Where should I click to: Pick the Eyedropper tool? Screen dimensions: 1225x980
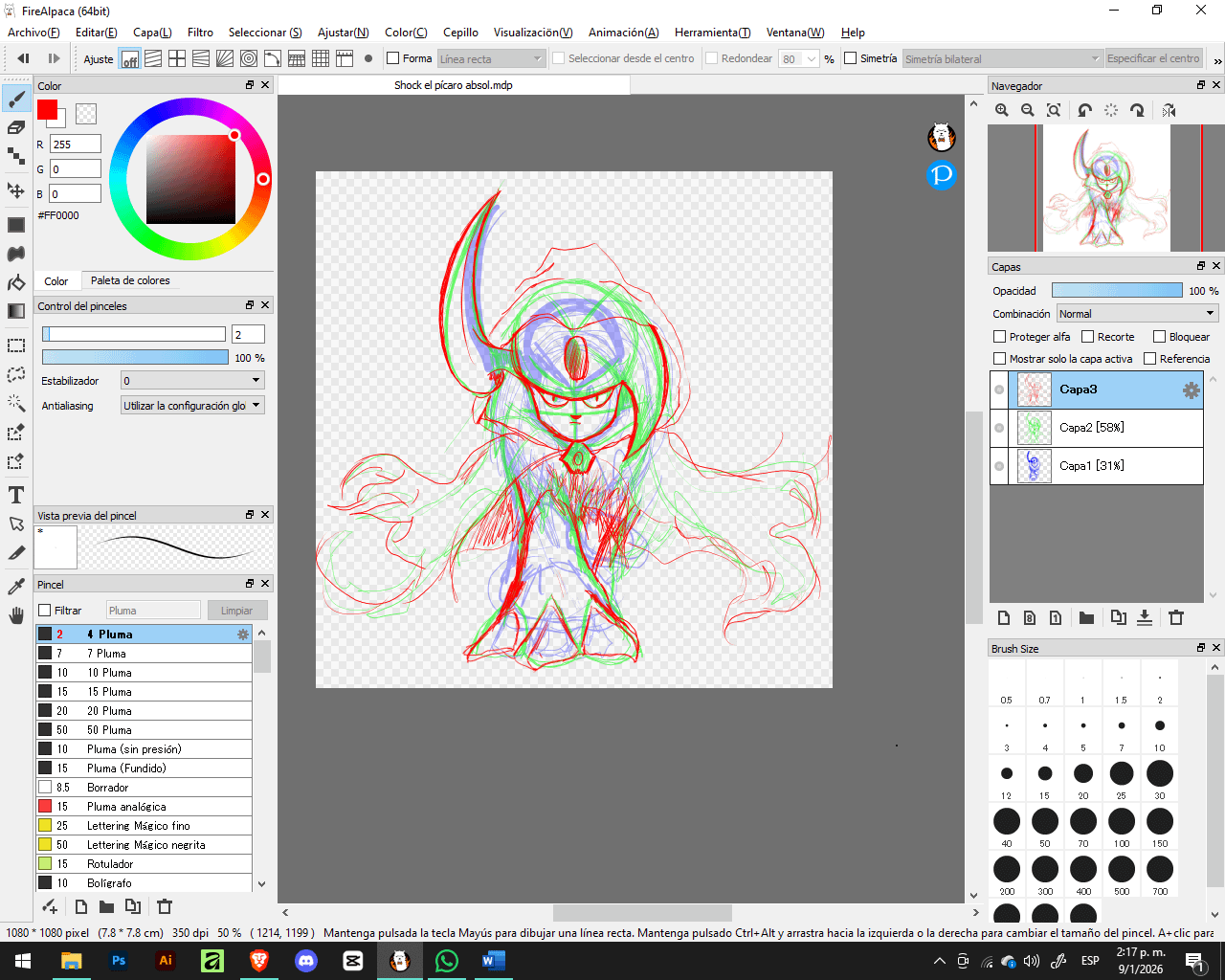[16, 586]
